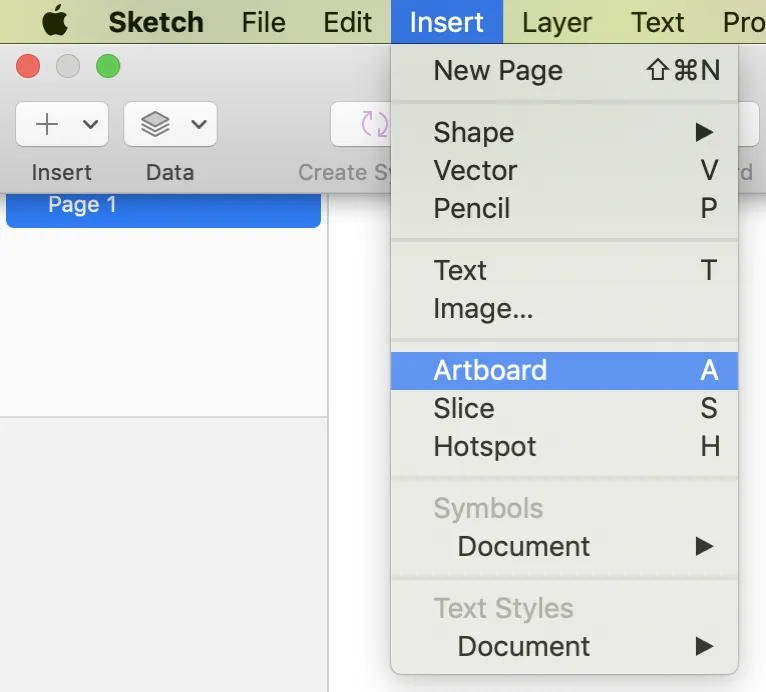766x692 pixels.
Task: Open the Sketch application menu
Action: tap(155, 21)
